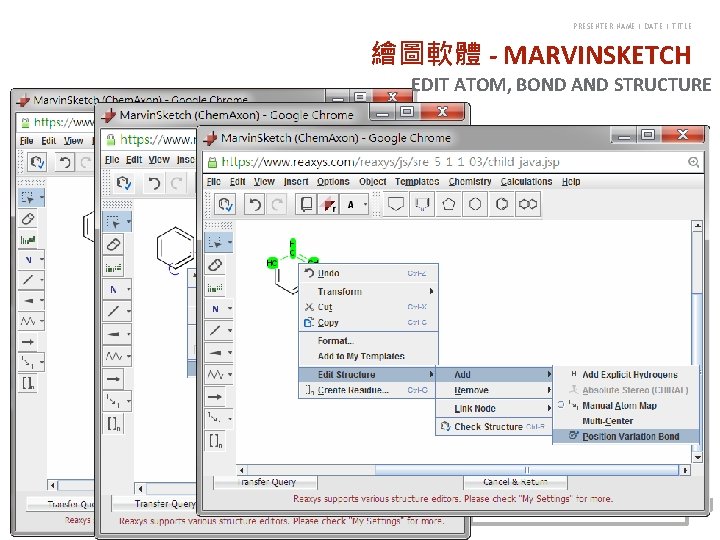Image resolution: width=720 pixels, height=540 pixels.
Task: Click Undo arrow in front window toolbar
Action: click(x=254, y=204)
